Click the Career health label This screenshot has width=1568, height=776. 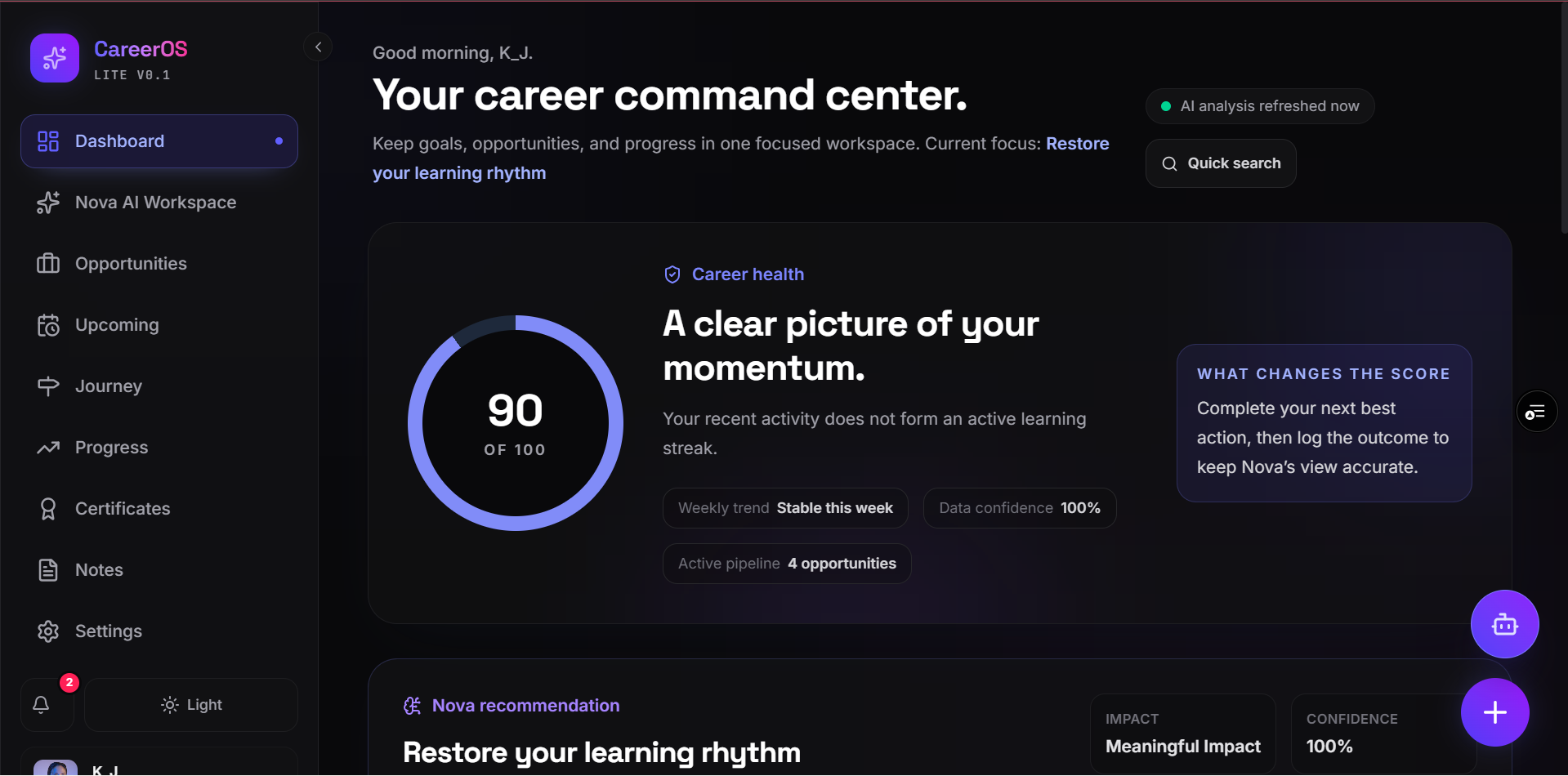(748, 274)
